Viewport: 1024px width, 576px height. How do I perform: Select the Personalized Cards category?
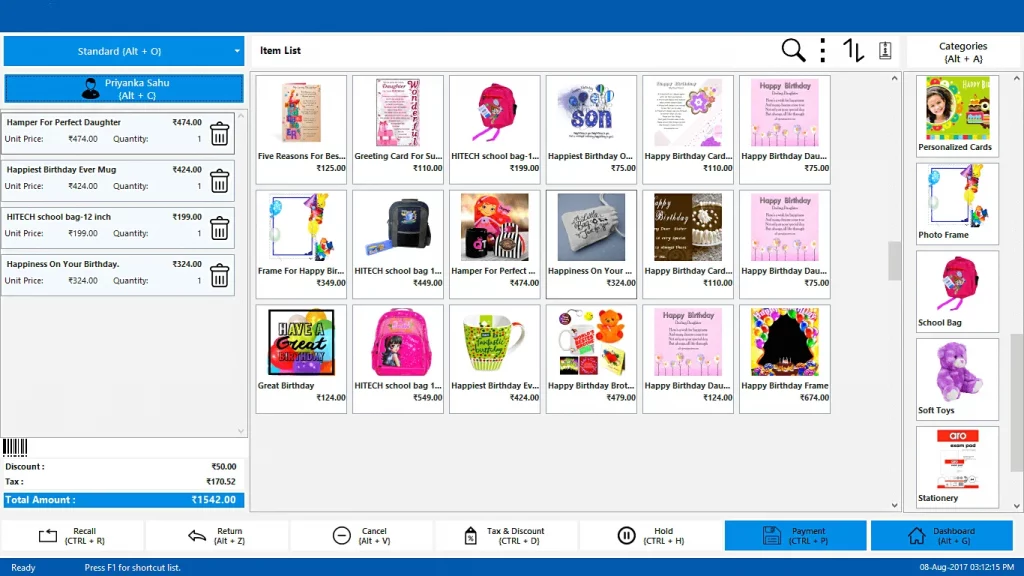click(957, 115)
